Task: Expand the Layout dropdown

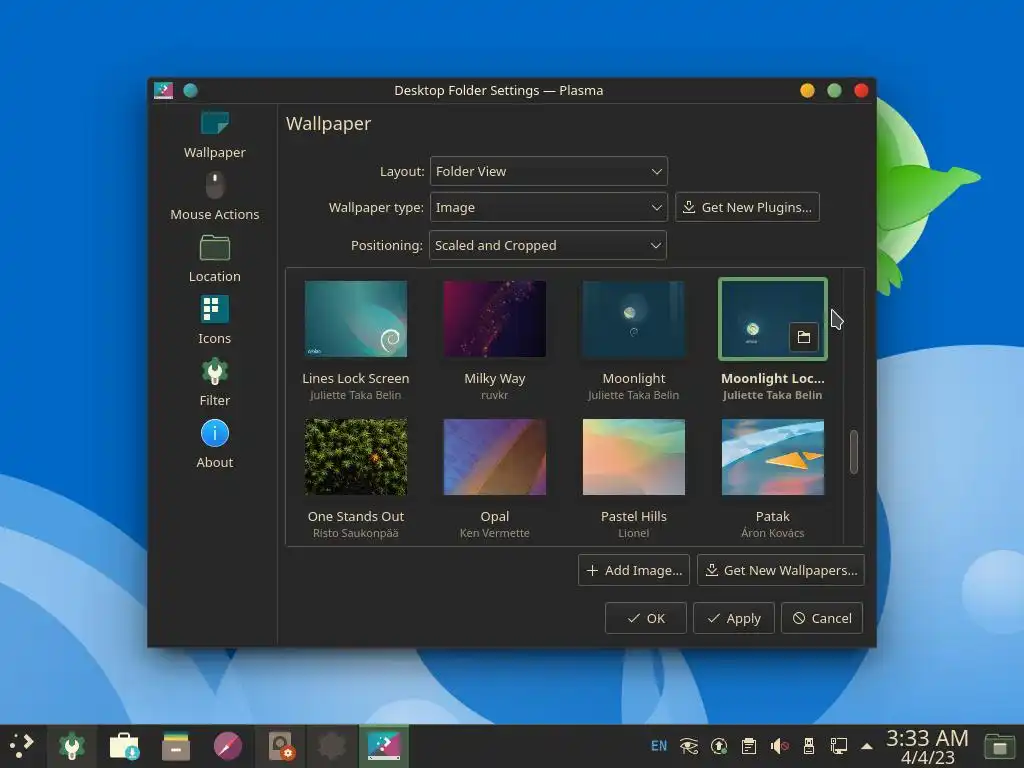Action: click(x=549, y=171)
